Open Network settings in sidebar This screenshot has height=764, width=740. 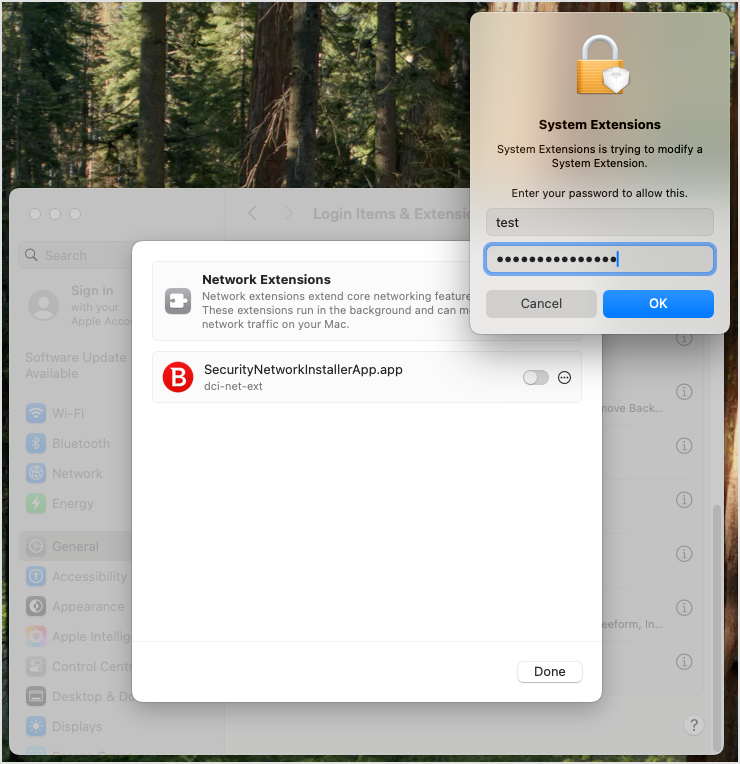[77, 474]
